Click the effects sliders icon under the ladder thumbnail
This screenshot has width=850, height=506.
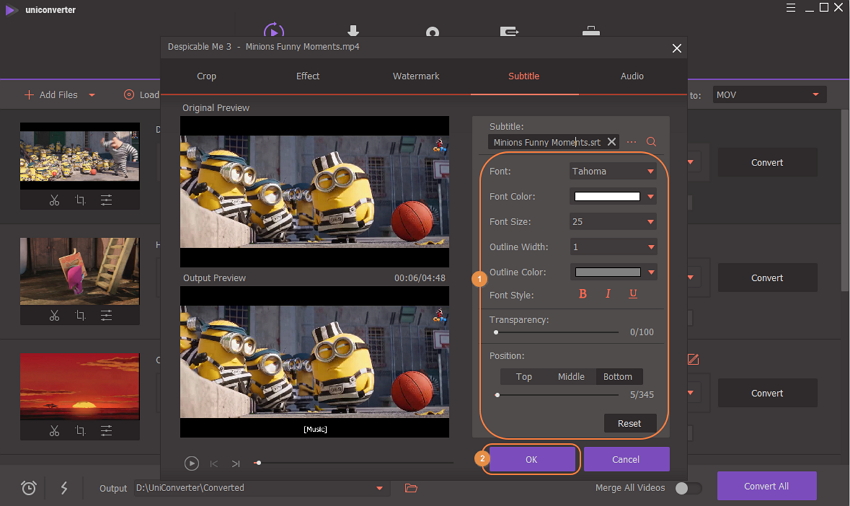coord(106,315)
